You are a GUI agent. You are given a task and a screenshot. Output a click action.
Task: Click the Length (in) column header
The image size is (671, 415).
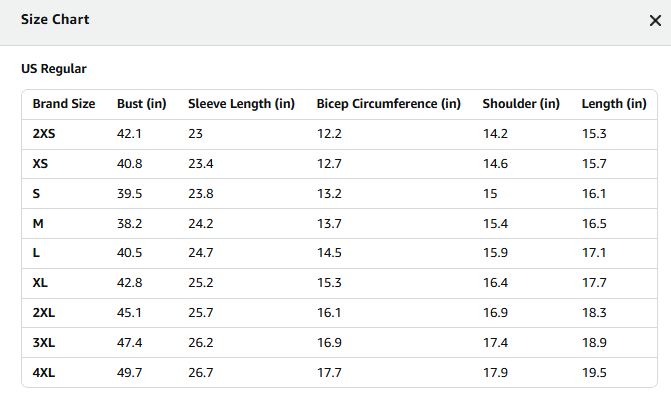pos(614,104)
